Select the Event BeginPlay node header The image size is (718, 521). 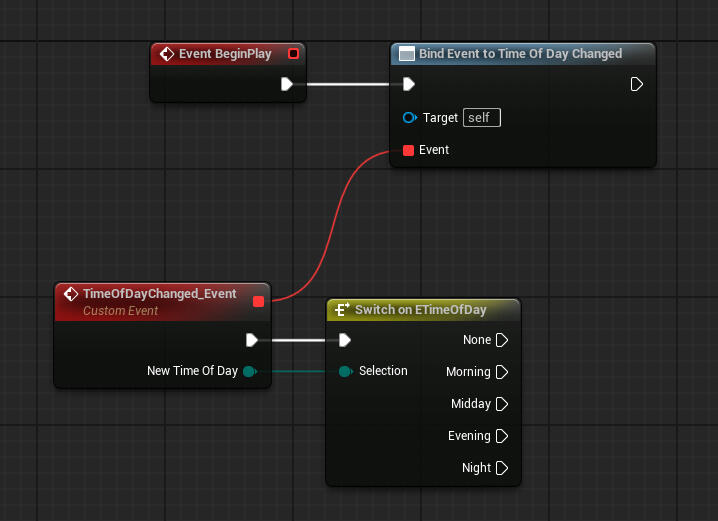224,54
